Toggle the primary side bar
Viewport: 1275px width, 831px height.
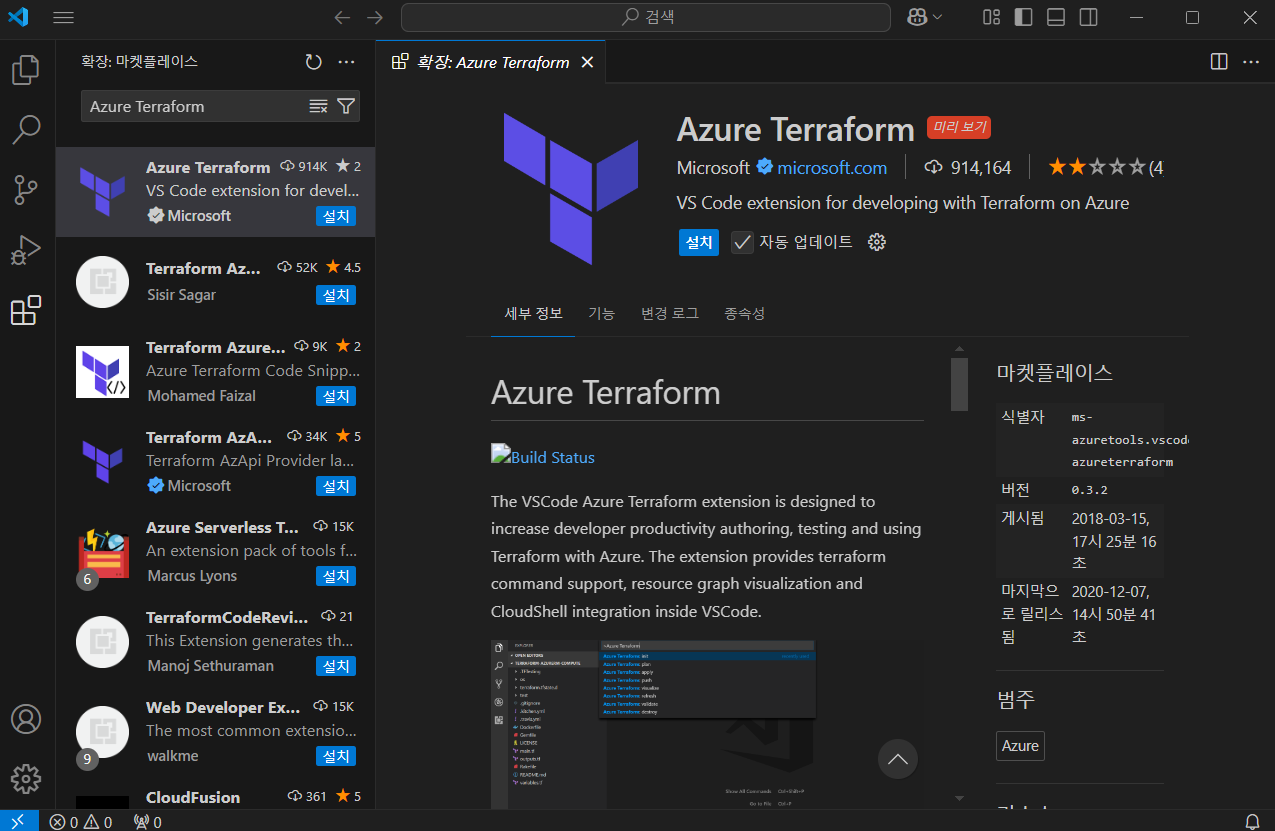pos(1023,17)
